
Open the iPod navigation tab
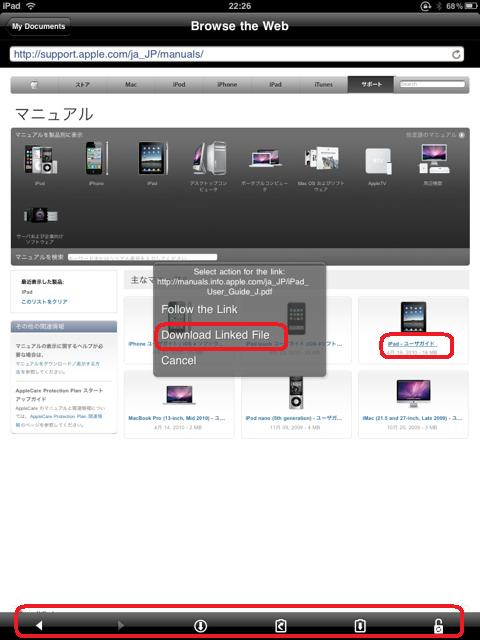coord(179,84)
